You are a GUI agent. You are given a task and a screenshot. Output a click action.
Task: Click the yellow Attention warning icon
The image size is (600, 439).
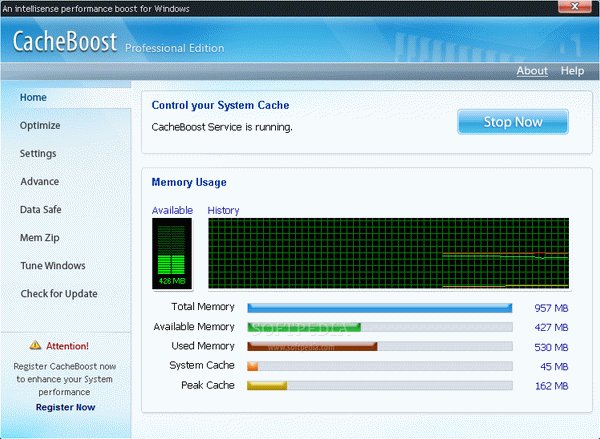point(35,345)
